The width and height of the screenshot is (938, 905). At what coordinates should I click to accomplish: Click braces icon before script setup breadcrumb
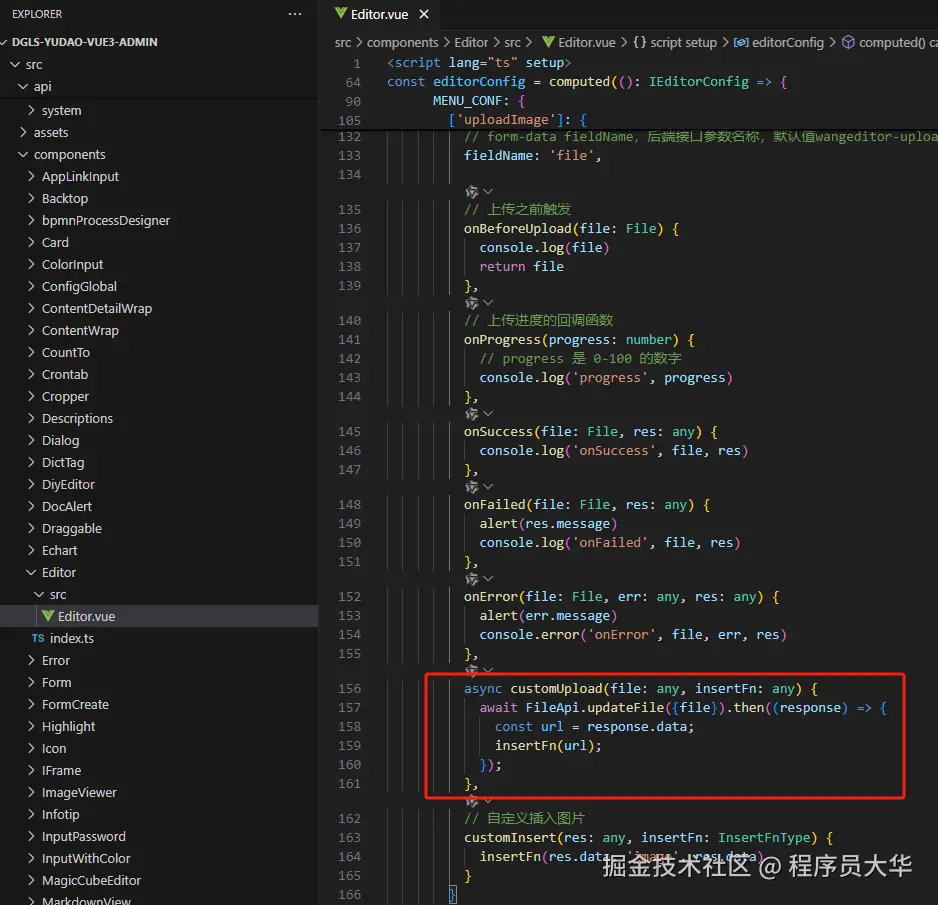coord(639,42)
